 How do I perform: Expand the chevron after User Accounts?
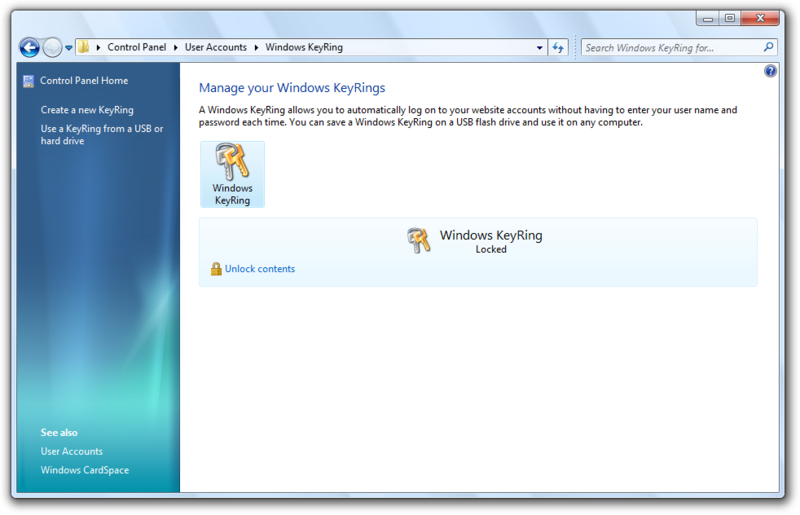256,47
